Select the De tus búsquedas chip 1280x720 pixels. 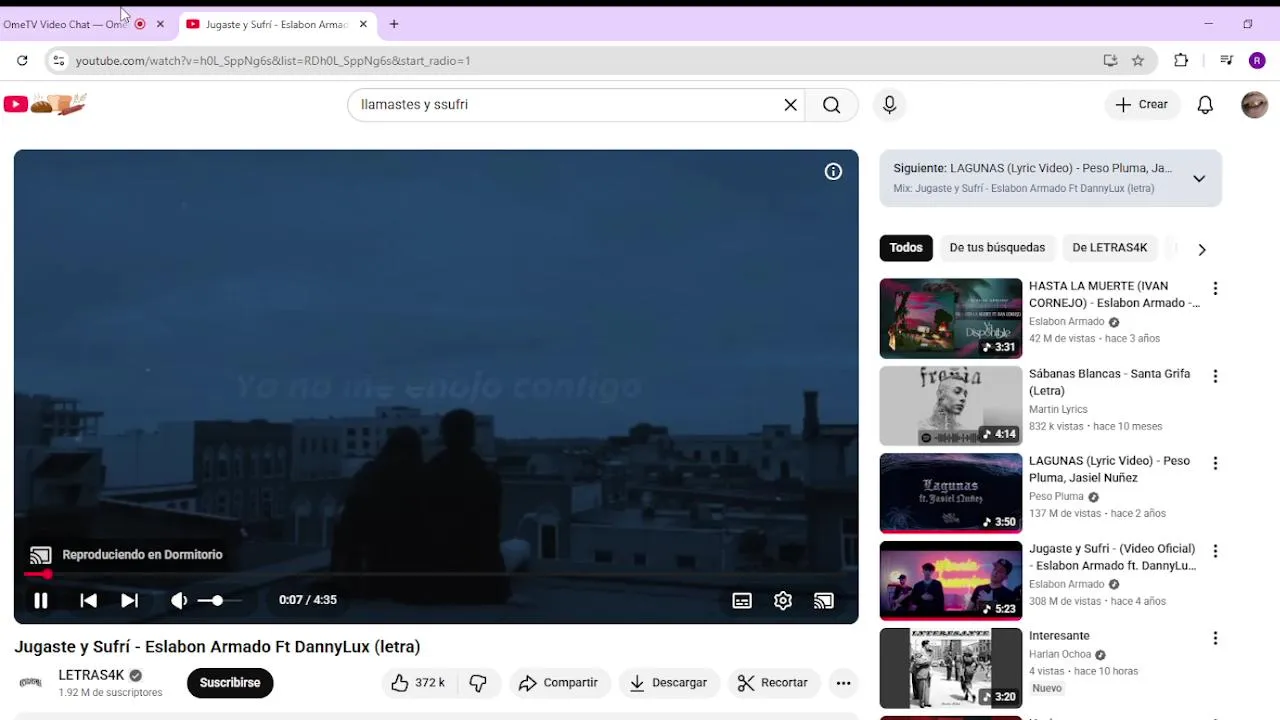pyautogui.click(x=997, y=248)
